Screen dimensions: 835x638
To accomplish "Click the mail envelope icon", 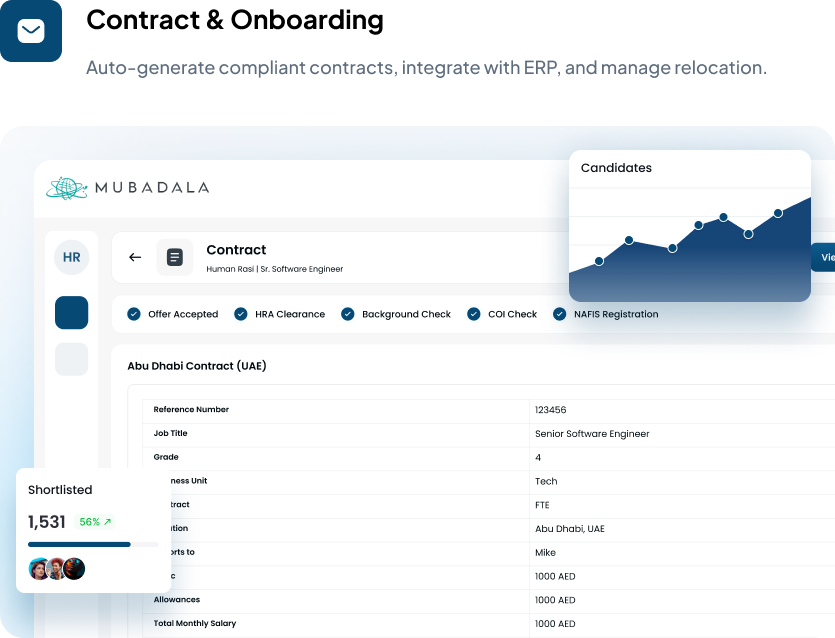I will click(x=31, y=31).
